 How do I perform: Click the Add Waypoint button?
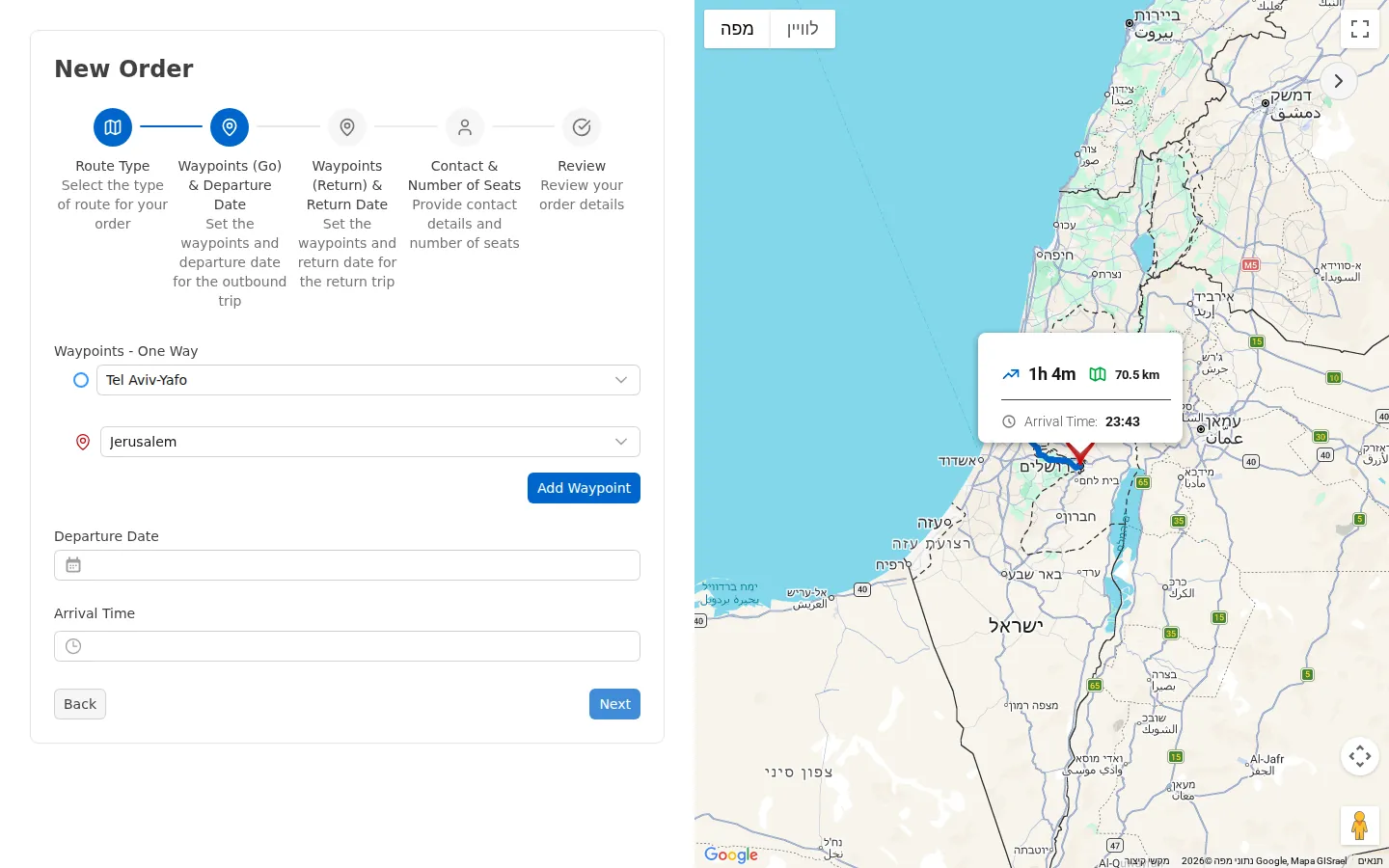pyautogui.click(x=584, y=488)
